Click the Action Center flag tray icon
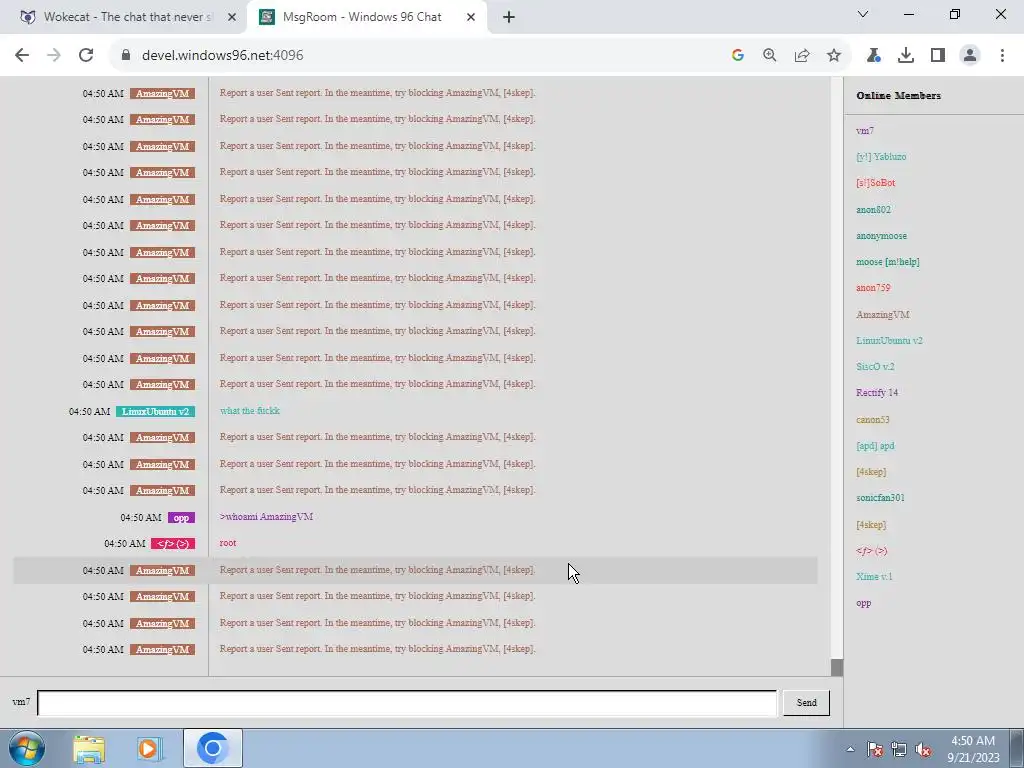This screenshot has height=768, width=1024. click(875, 749)
